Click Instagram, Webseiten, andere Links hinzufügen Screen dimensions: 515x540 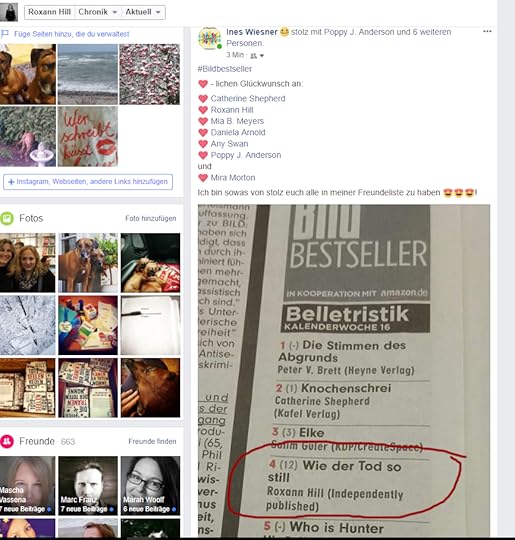[88, 182]
